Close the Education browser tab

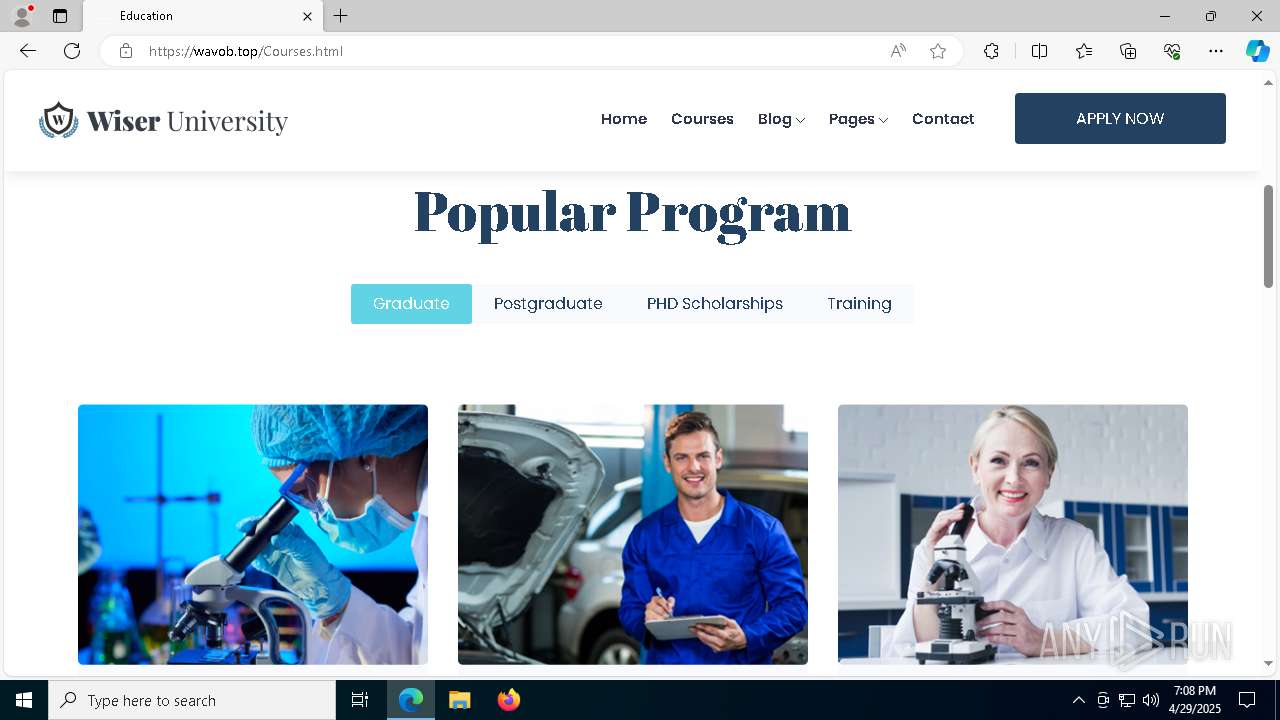[307, 16]
